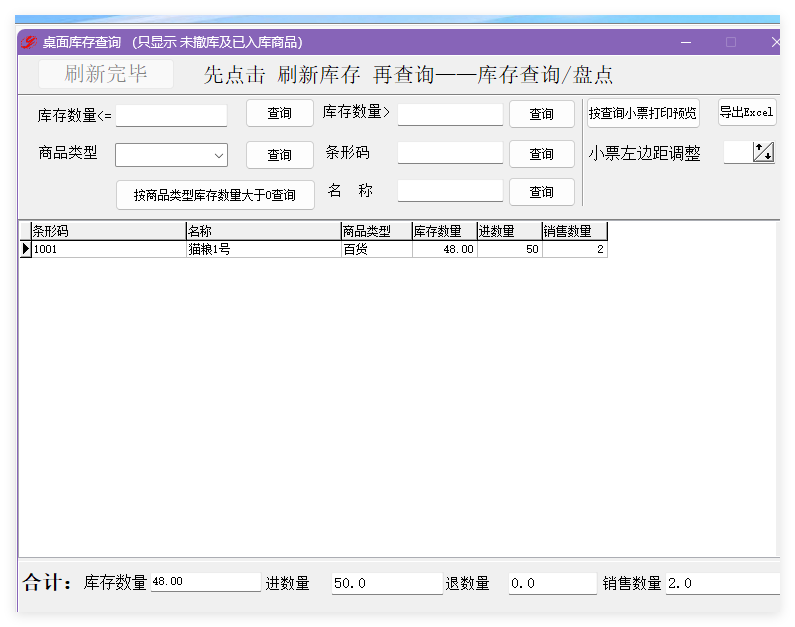Maximize the 桌面库存查询 window
795x627 pixels.
coord(731,42)
